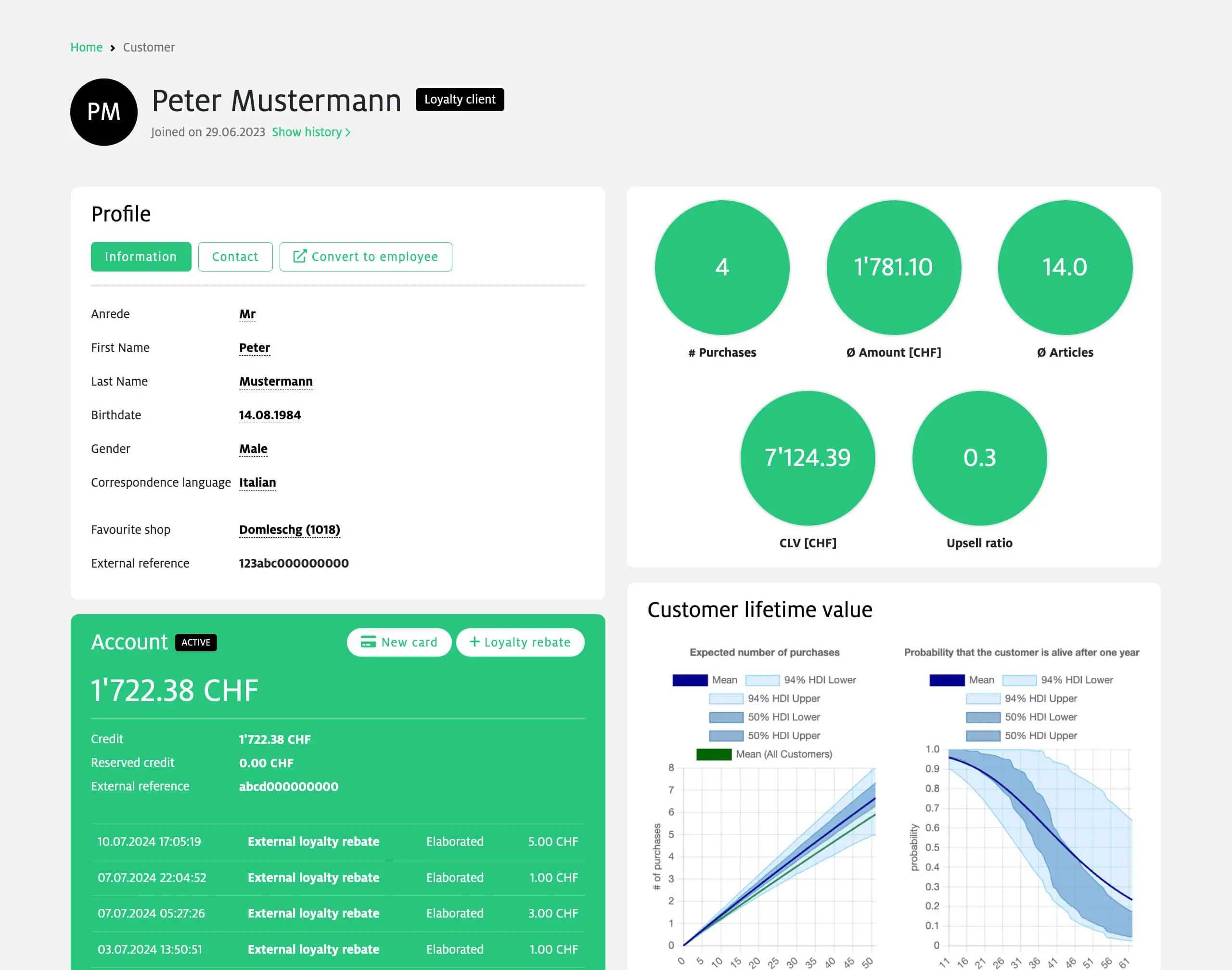Select the Information tab
Screen dimensions: 1232x970
pos(141,256)
